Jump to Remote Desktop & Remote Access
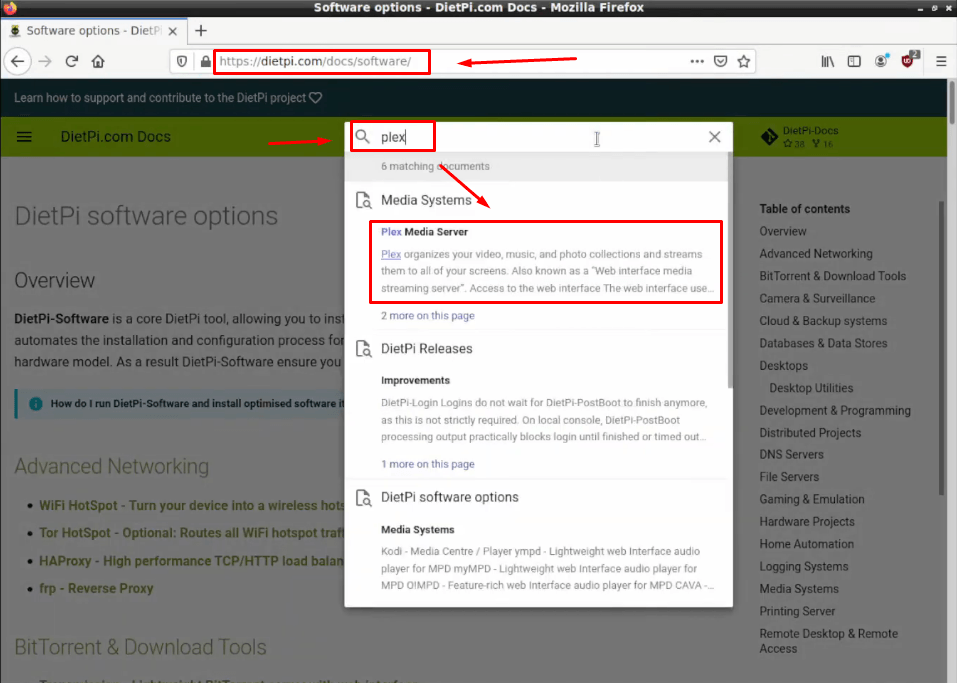The height and width of the screenshot is (683, 957). (828, 641)
